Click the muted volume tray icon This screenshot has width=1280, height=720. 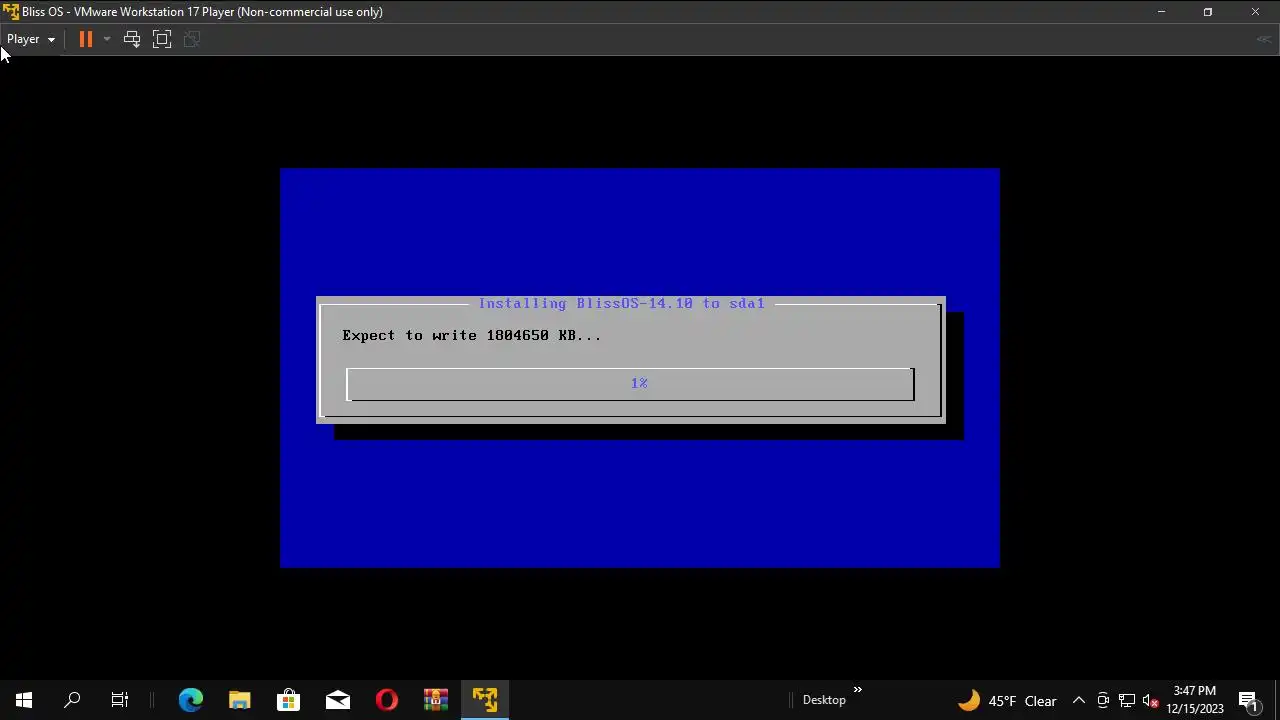[1151, 701]
